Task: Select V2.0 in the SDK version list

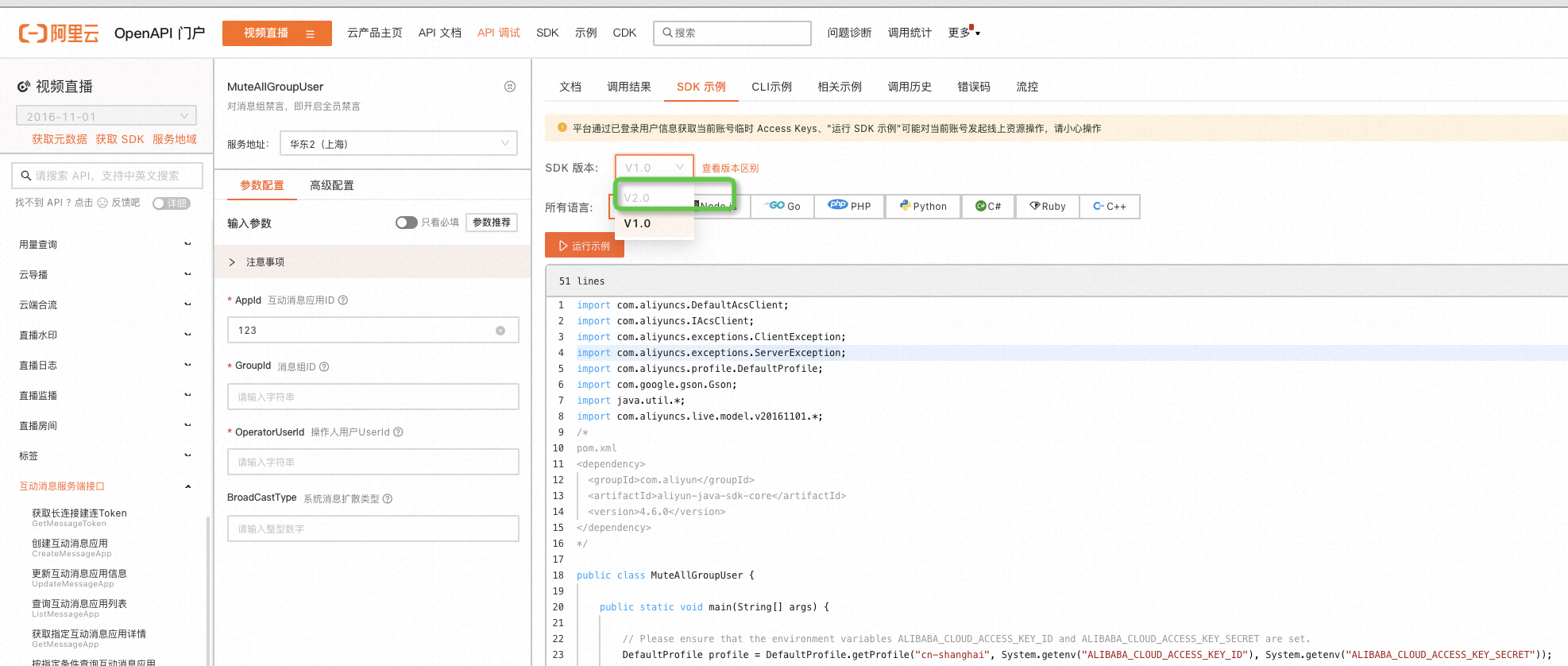Action: [655, 198]
